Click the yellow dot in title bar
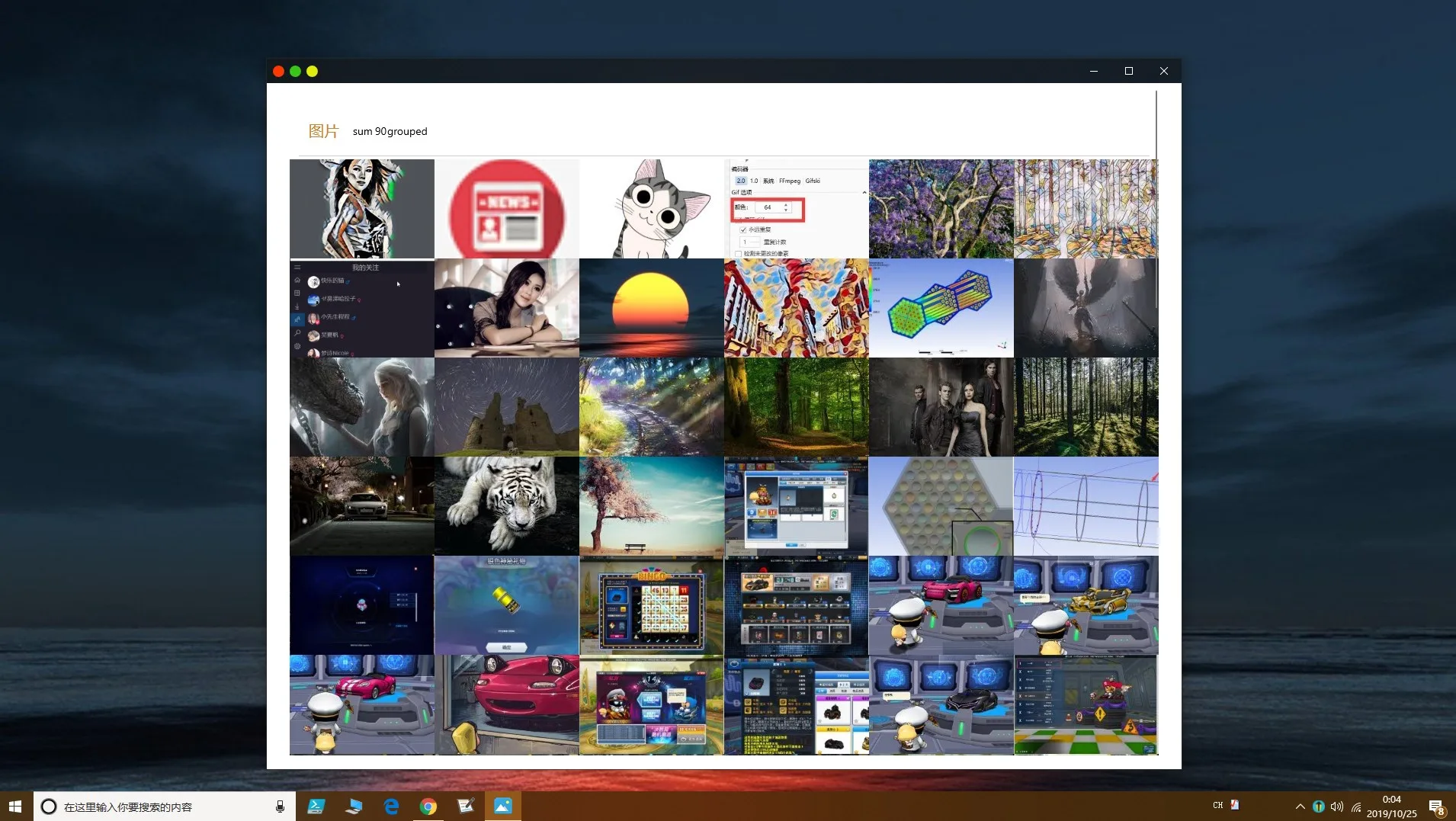 coord(312,71)
